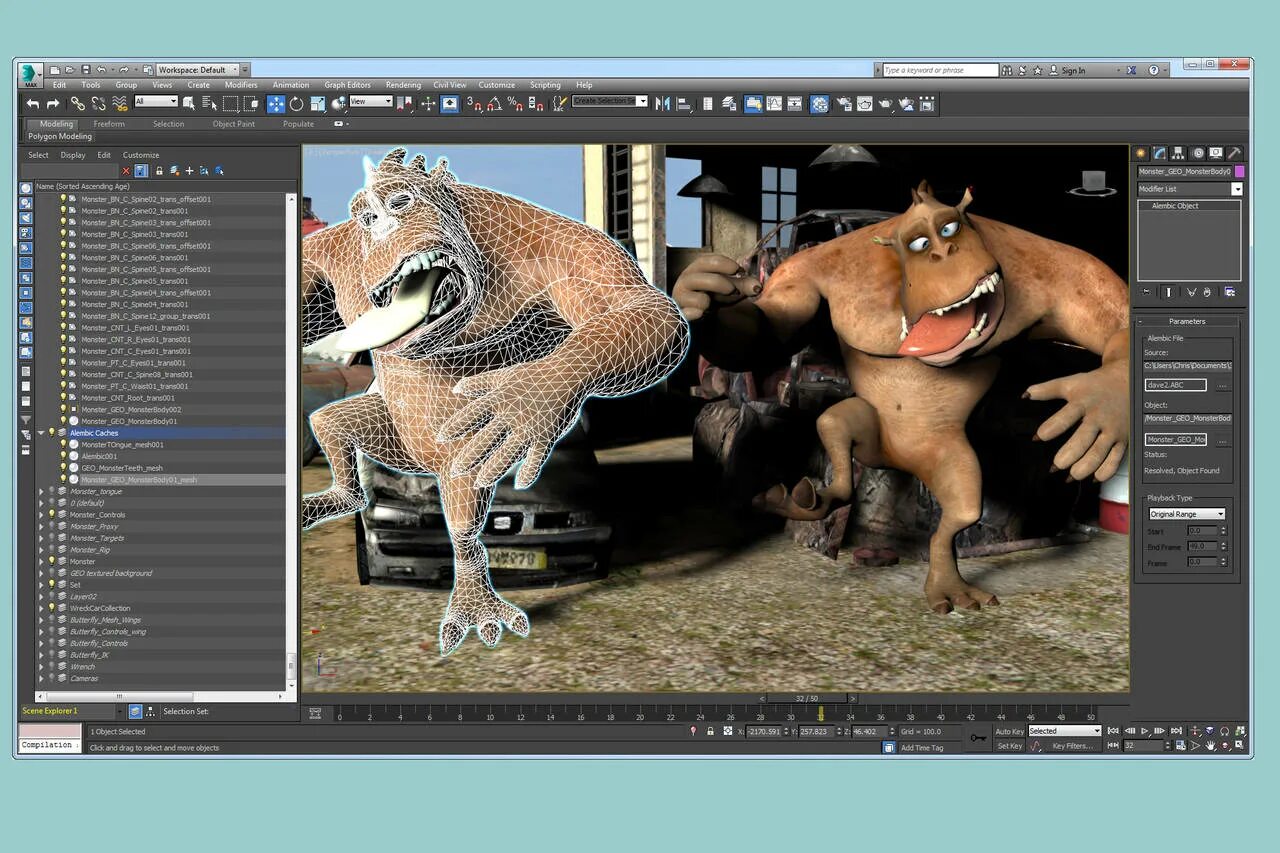Open the View reference coordinate dropdown

point(371,101)
